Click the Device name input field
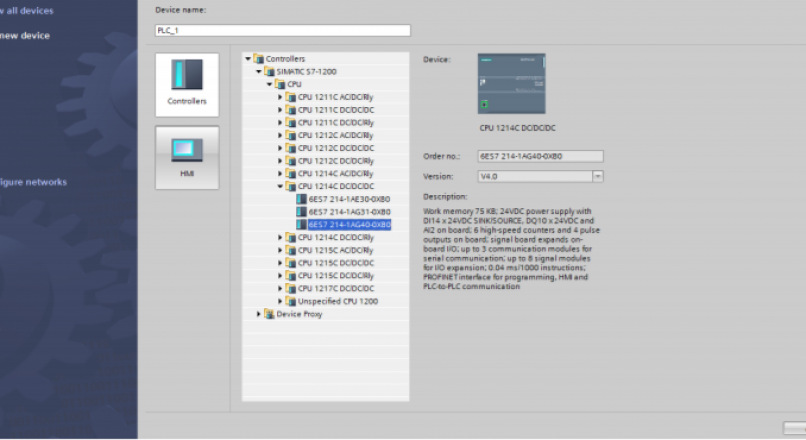The height and width of the screenshot is (440, 806). 283,30
